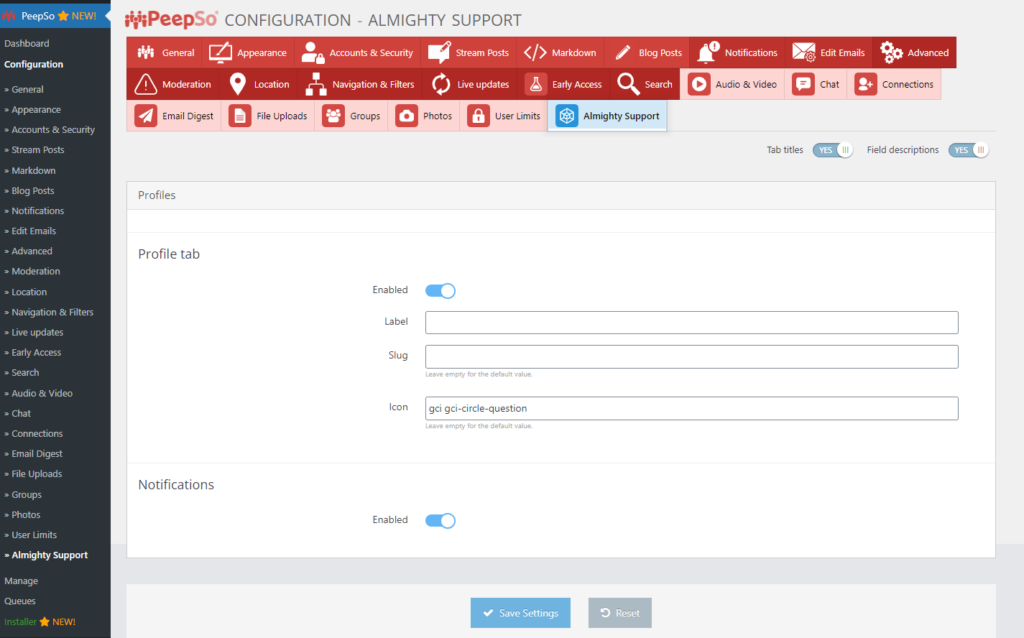1024x638 pixels.
Task: Click the Save Settings button
Action: click(x=520, y=613)
